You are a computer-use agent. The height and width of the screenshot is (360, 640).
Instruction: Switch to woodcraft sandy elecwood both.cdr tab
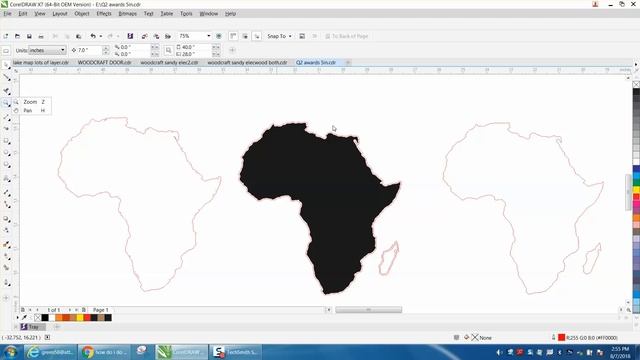coord(247,62)
